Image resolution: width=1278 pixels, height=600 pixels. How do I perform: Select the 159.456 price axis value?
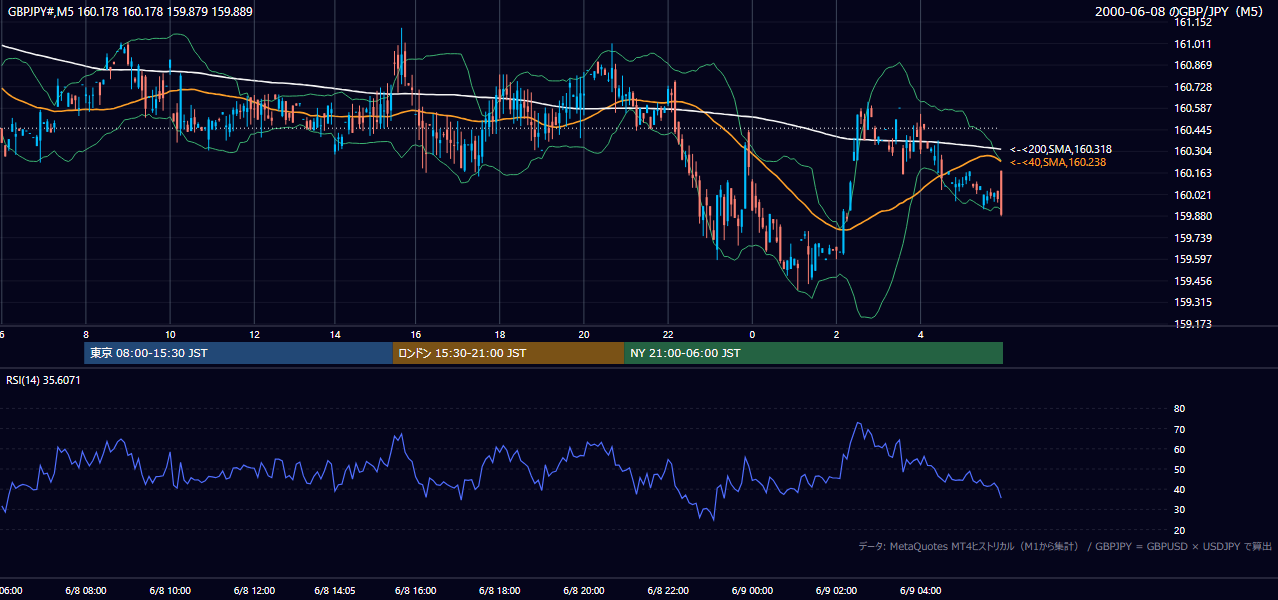pyautogui.click(x=1193, y=281)
